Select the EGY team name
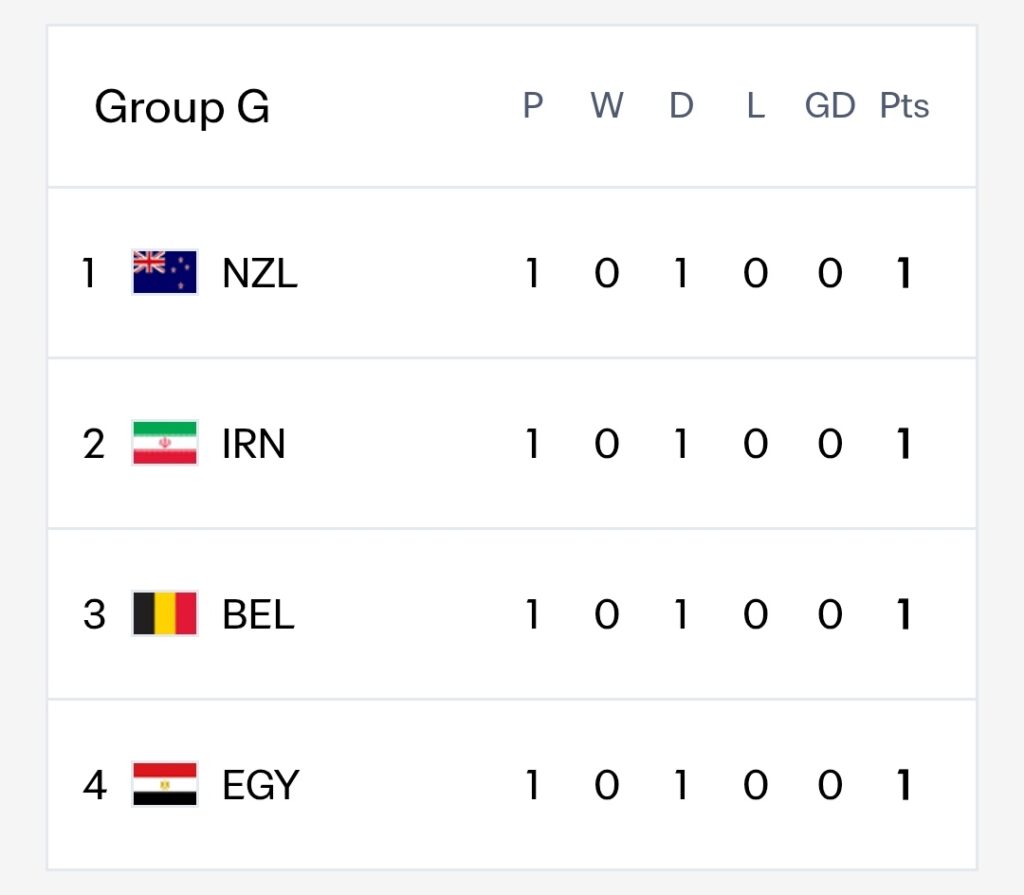The image size is (1024, 895). pyautogui.click(x=261, y=785)
